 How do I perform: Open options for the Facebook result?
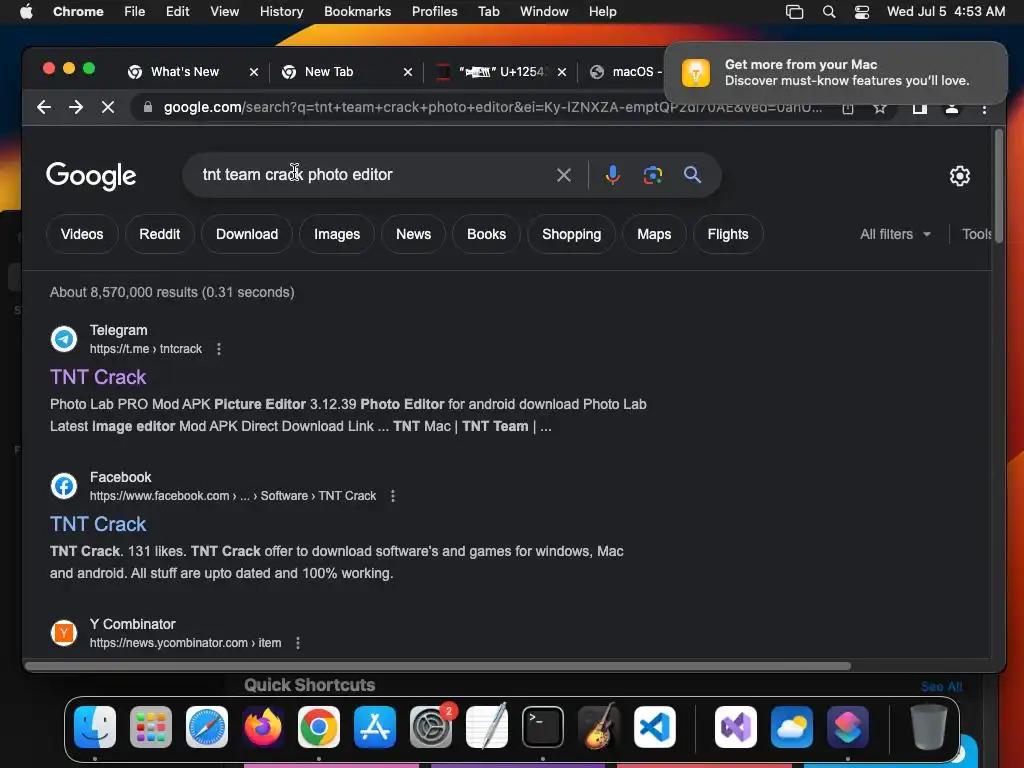[392, 496]
